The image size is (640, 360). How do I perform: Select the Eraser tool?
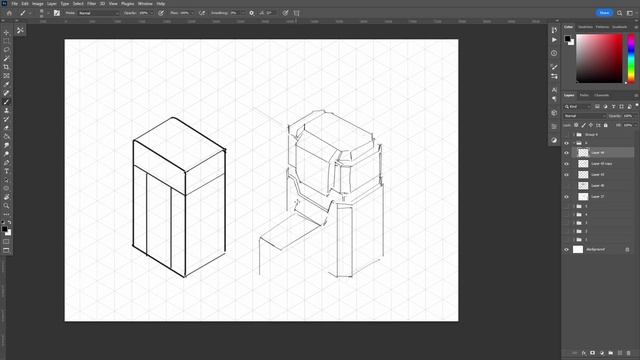pos(6,128)
